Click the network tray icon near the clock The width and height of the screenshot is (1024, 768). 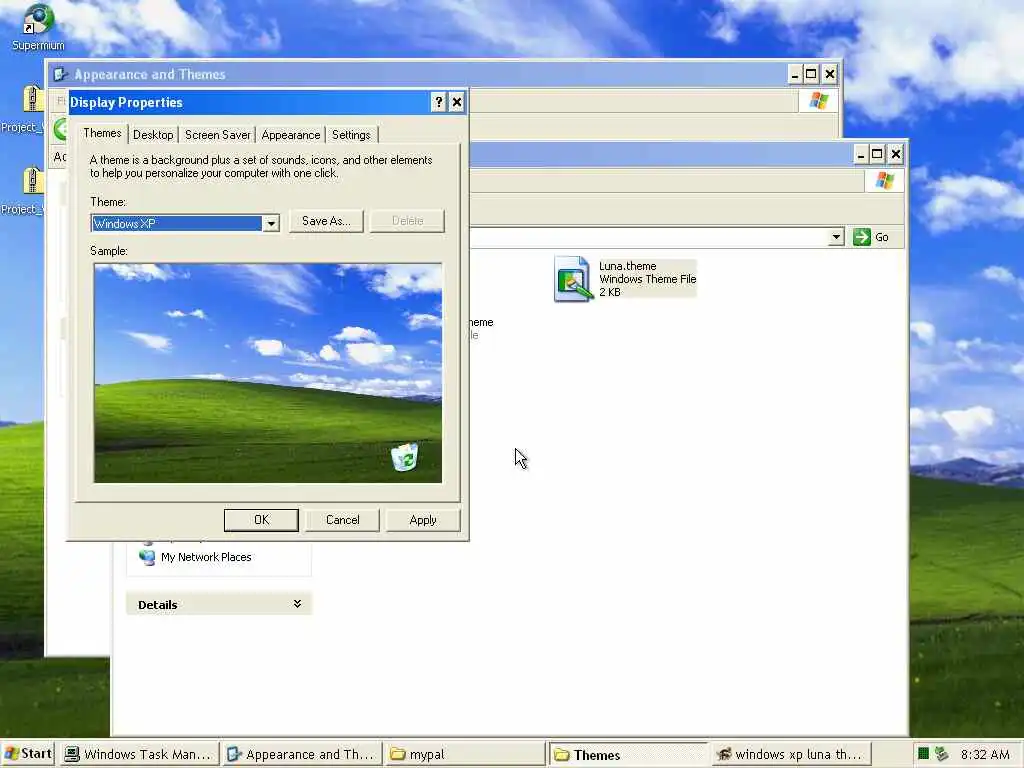(x=941, y=754)
